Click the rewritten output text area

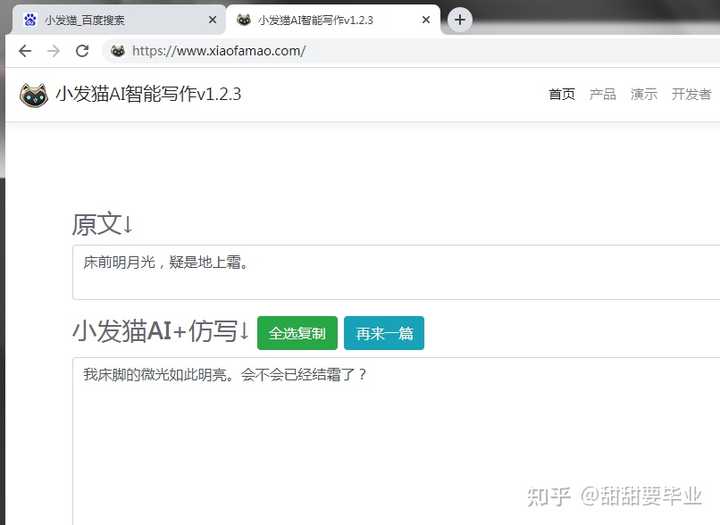[x=396, y=441]
